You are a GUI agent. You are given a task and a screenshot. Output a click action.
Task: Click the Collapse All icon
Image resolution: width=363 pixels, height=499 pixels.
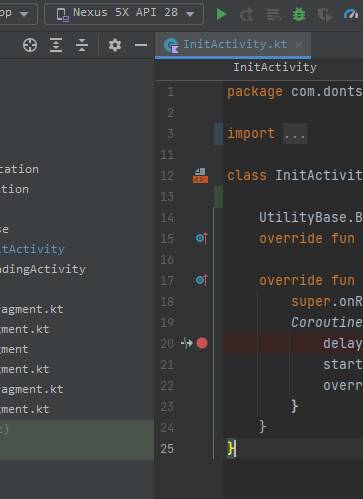pos(82,45)
